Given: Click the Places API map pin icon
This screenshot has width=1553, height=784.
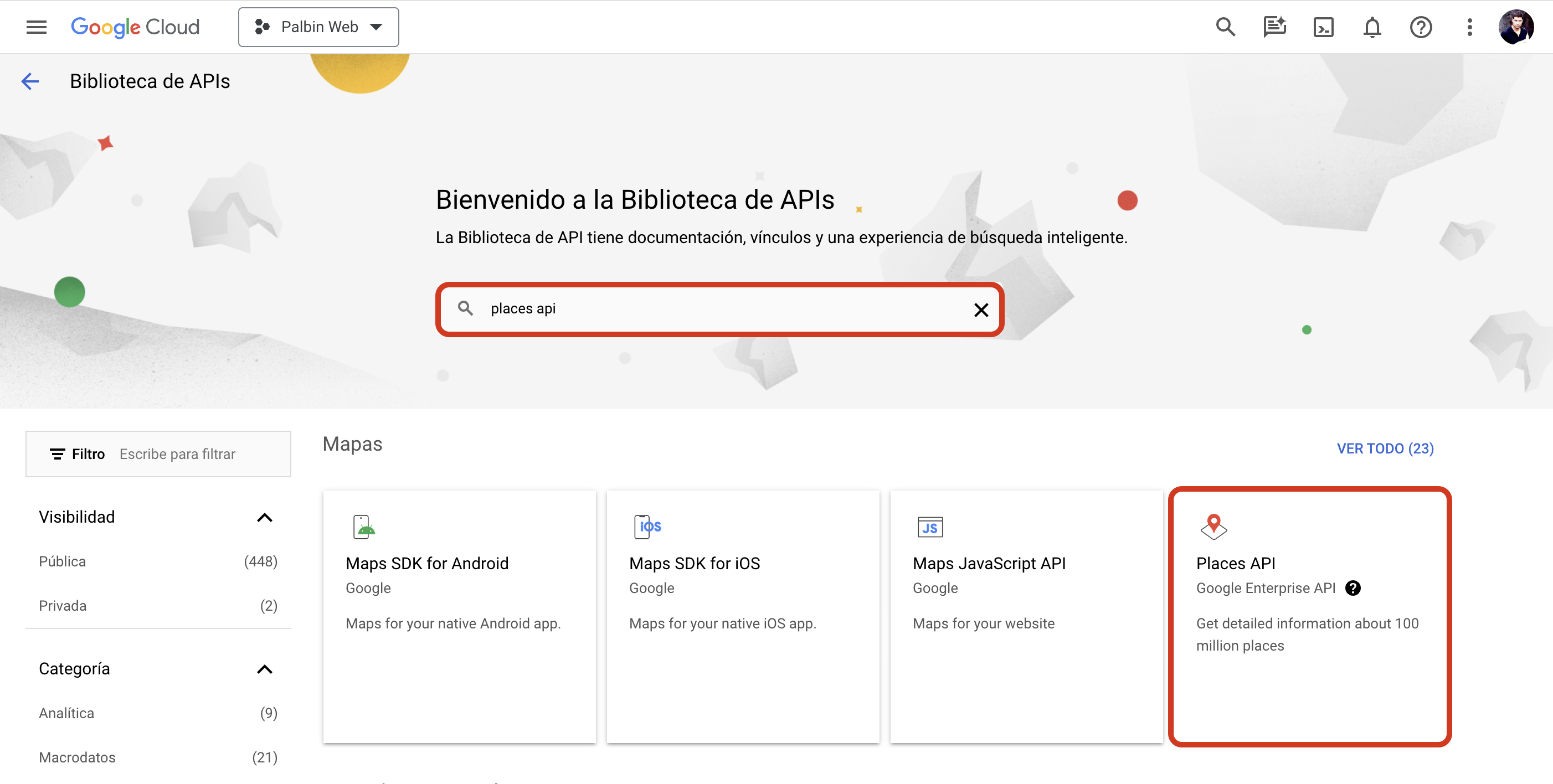Looking at the screenshot, I should [1213, 527].
